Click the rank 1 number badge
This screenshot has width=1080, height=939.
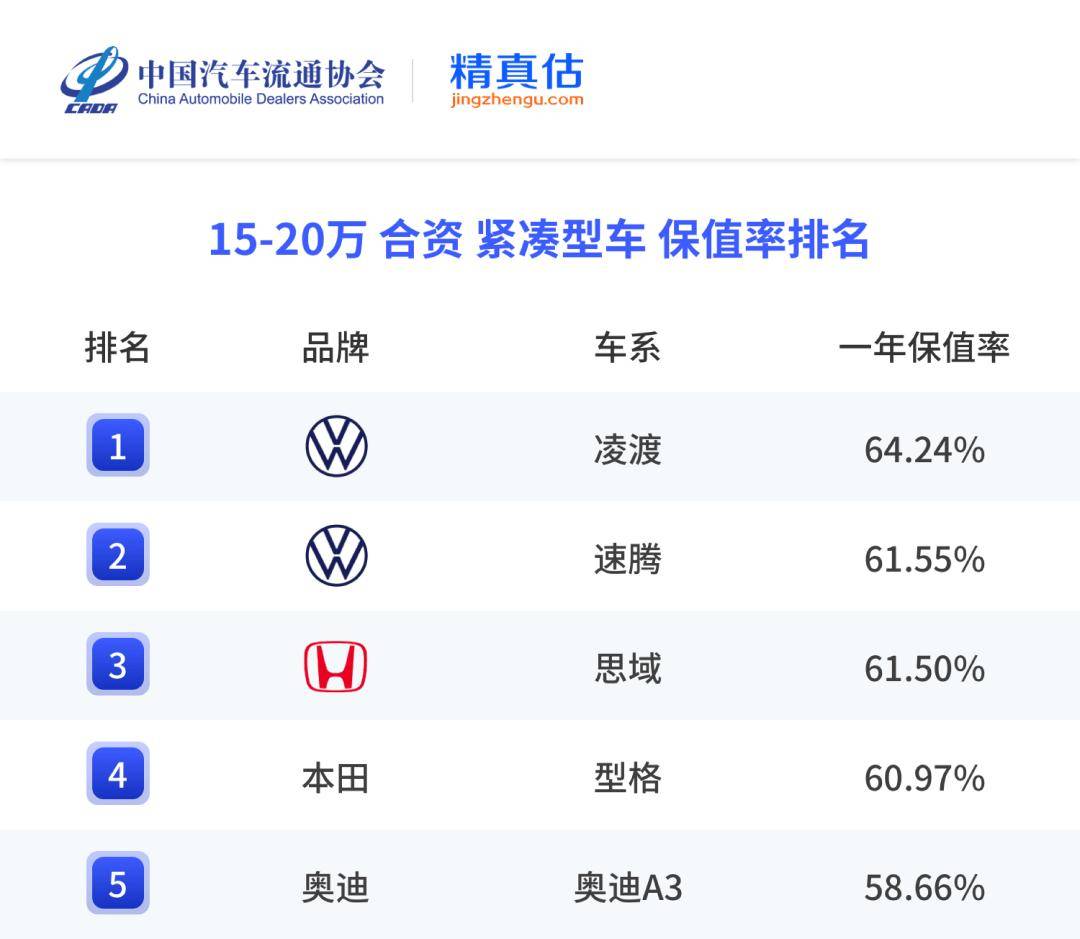tap(118, 446)
